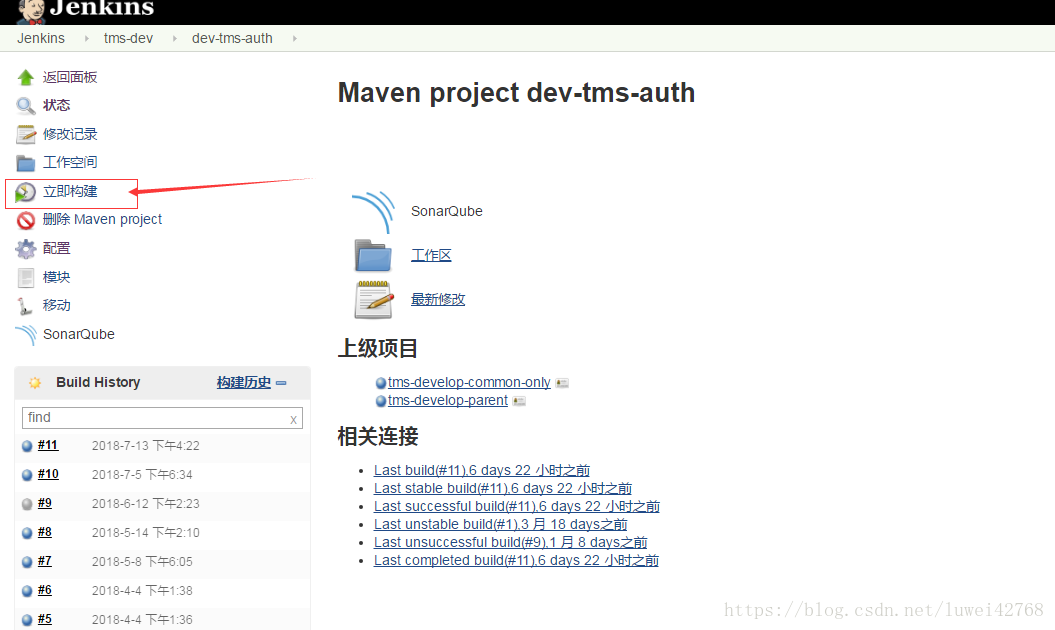This screenshot has height=630, width=1055.
Task: Click the notepad icon beside 修改记录
Action: [26, 135]
